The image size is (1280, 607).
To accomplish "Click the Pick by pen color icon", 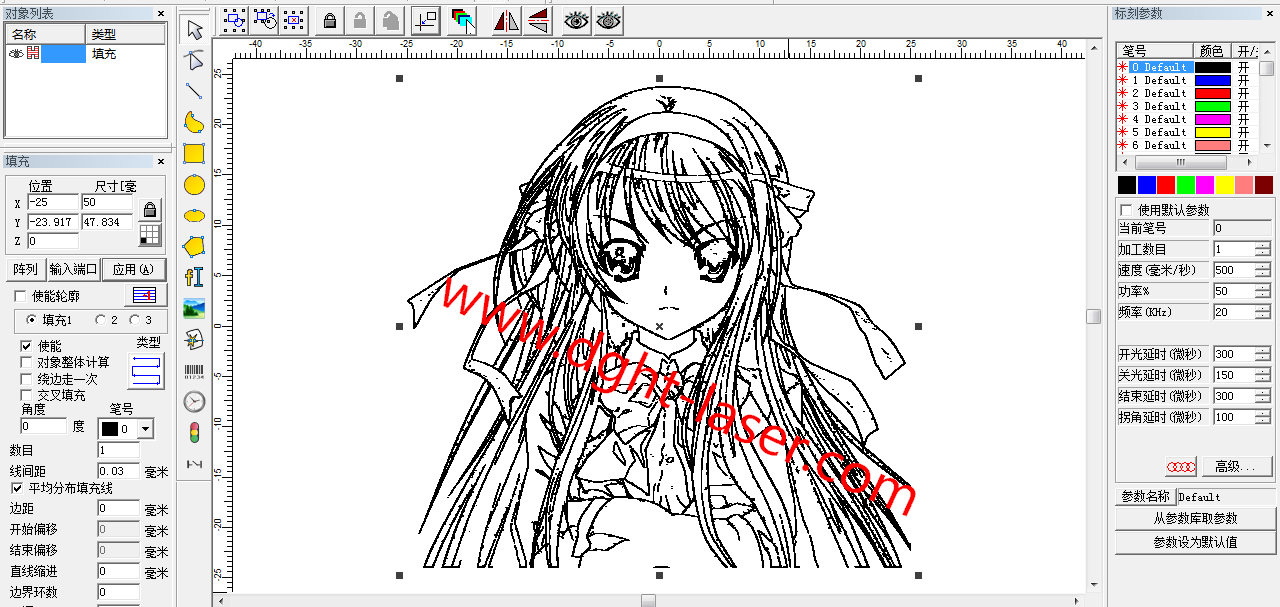I will [x=461, y=19].
